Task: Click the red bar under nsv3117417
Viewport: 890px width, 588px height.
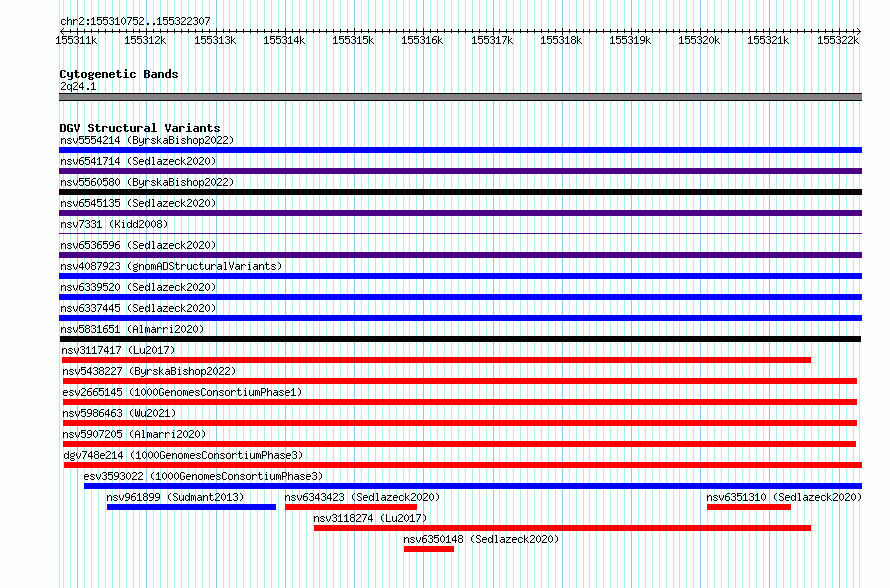Action: click(436, 360)
